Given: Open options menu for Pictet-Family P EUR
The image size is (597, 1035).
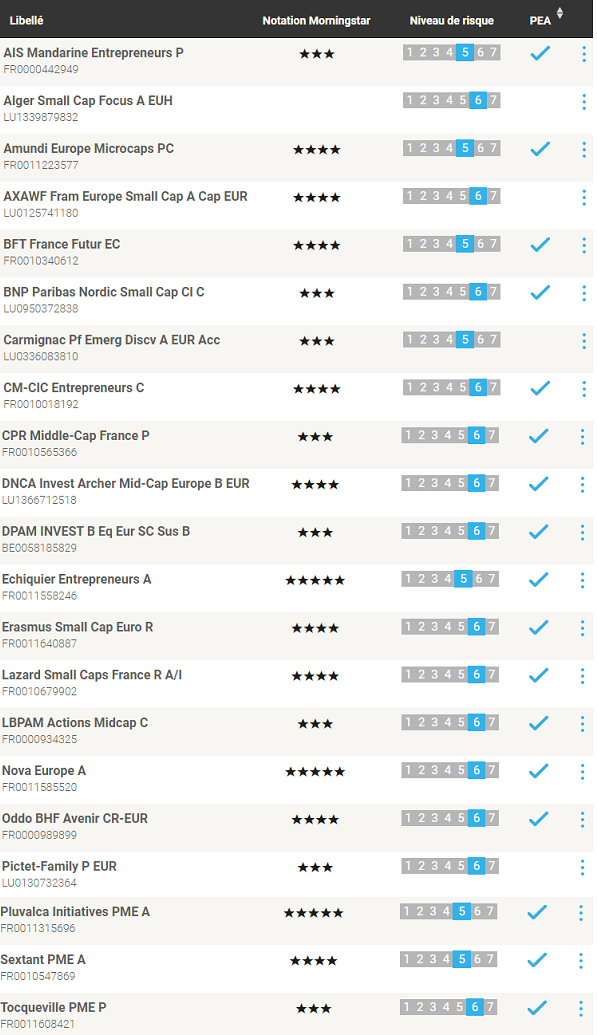Looking at the screenshot, I should [x=582, y=867].
